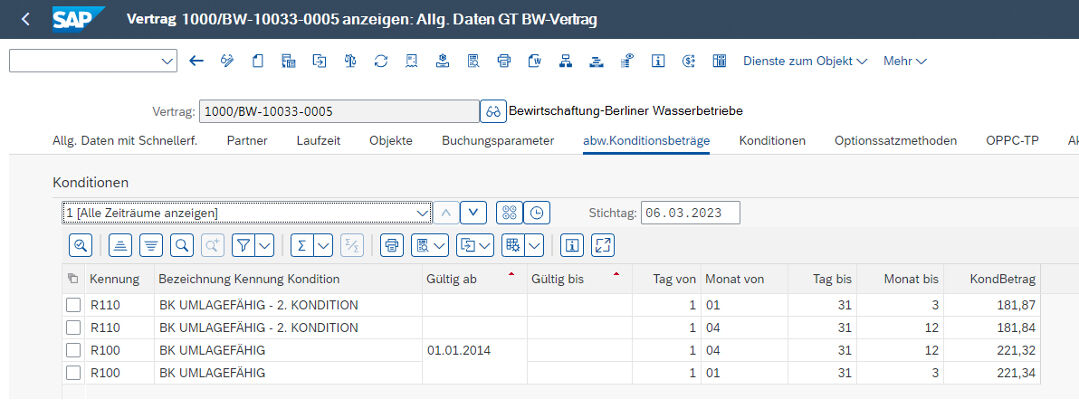Screen dimensions: 1079x409
Task: Click into the Stichtag date field
Action: 689,212
